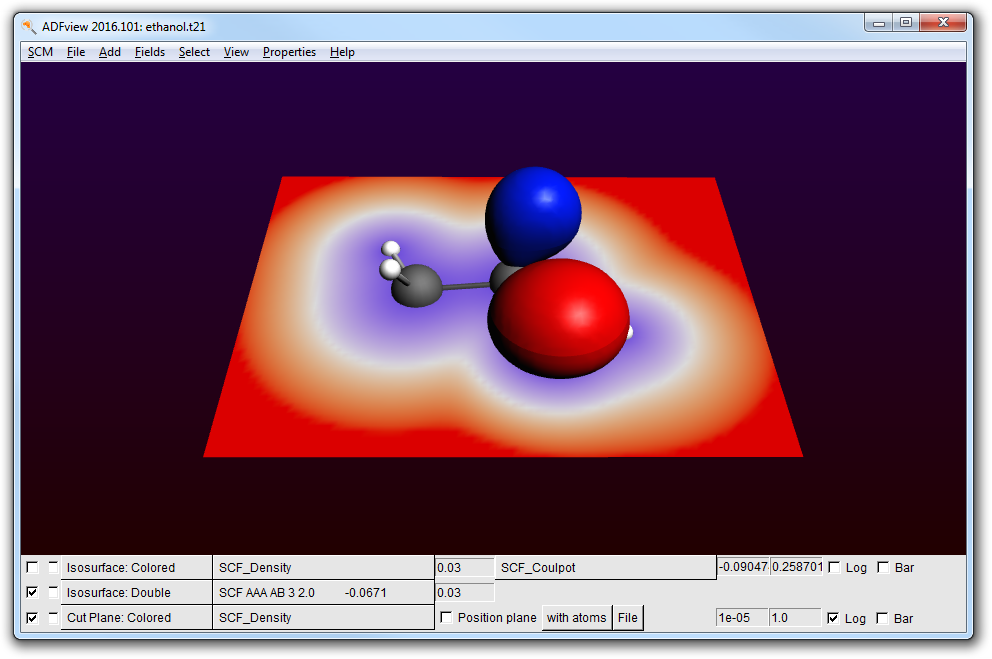Disable Log scale in Cut Plane row

pyautogui.click(x=833, y=619)
